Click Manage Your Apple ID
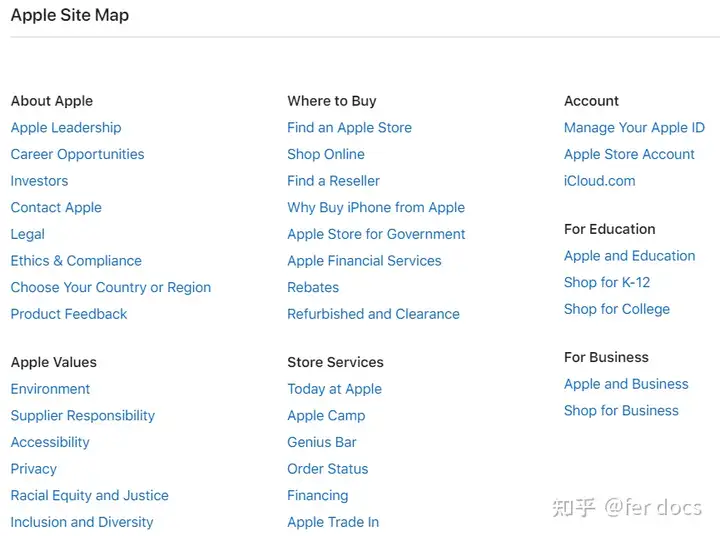The width and height of the screenshot is (720, 536). (634, 128)
